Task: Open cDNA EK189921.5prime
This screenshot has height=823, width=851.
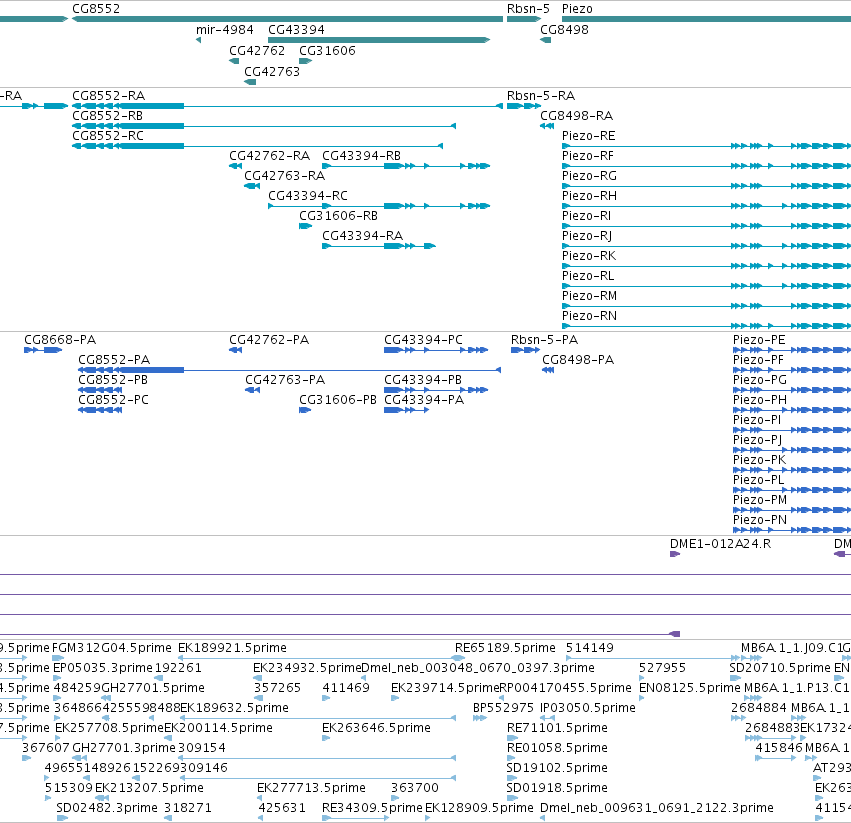Action: pos(232,648)
